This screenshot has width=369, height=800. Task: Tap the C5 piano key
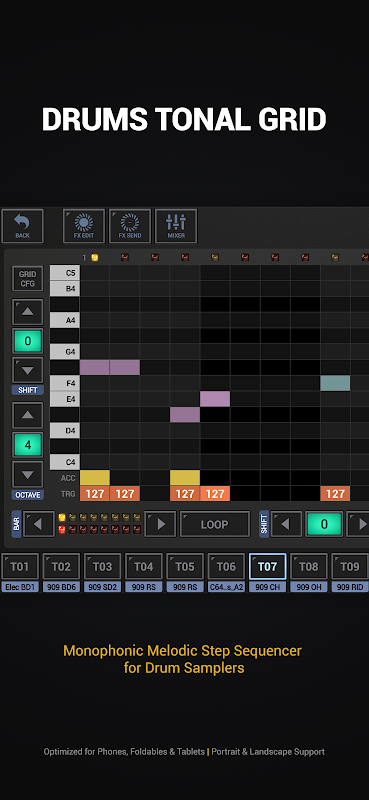point(65,272)
